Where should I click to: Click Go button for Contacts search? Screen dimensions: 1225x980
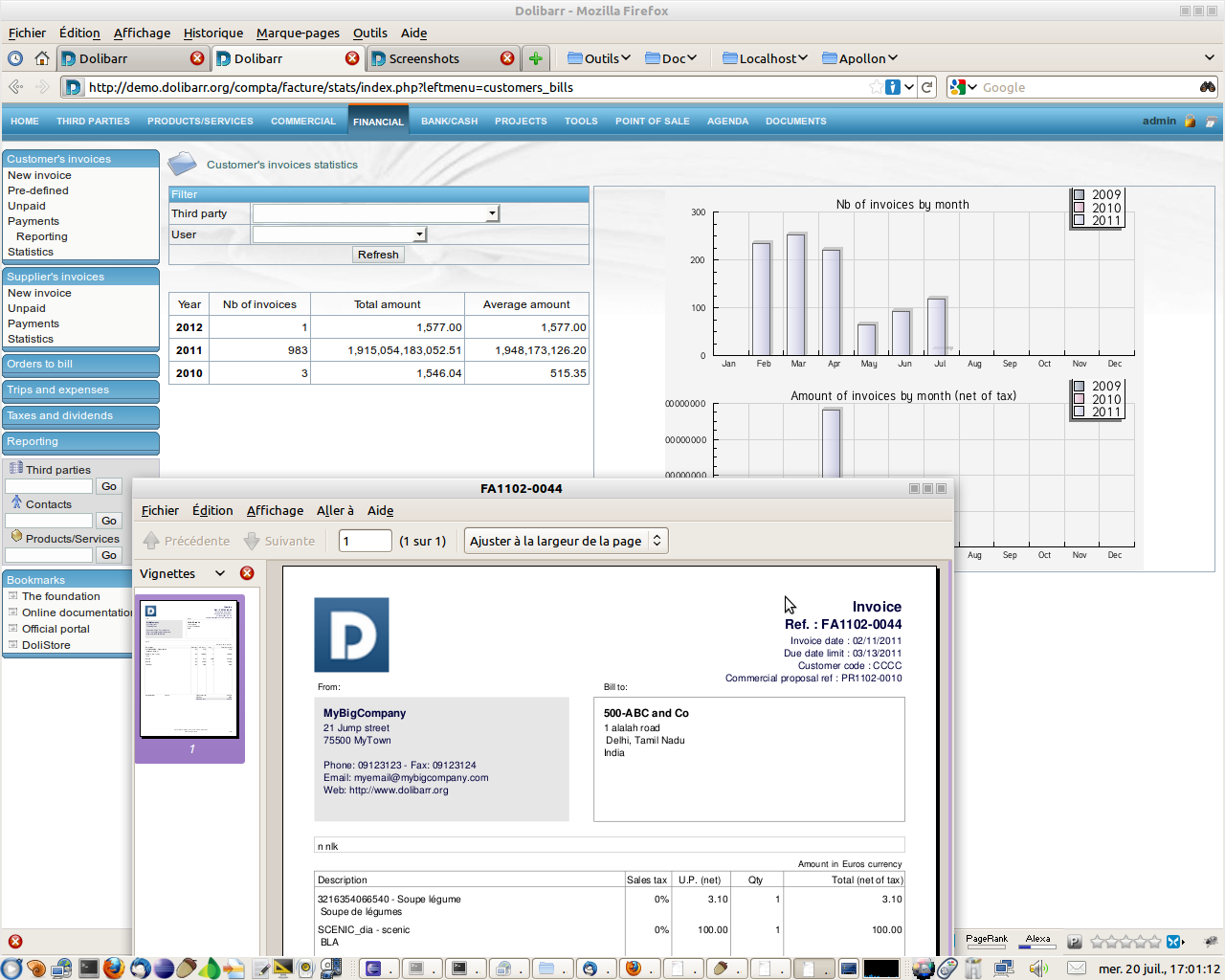pos(109,521)
